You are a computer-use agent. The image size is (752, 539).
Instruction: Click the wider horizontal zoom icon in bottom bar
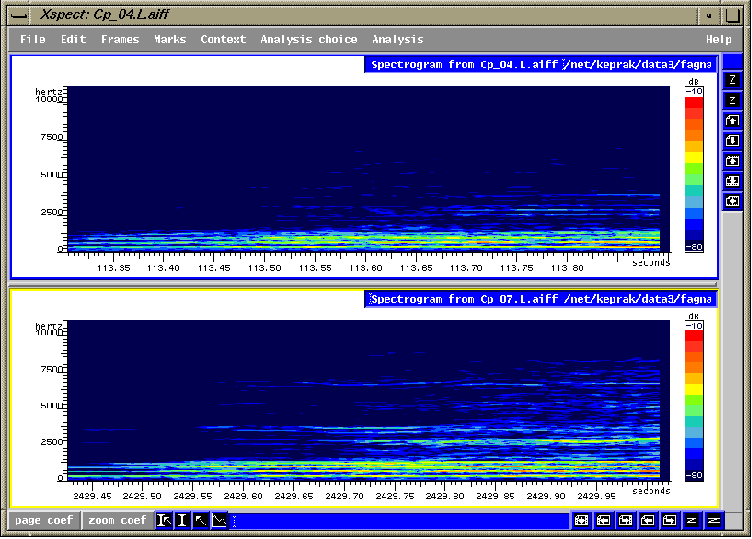714,520
